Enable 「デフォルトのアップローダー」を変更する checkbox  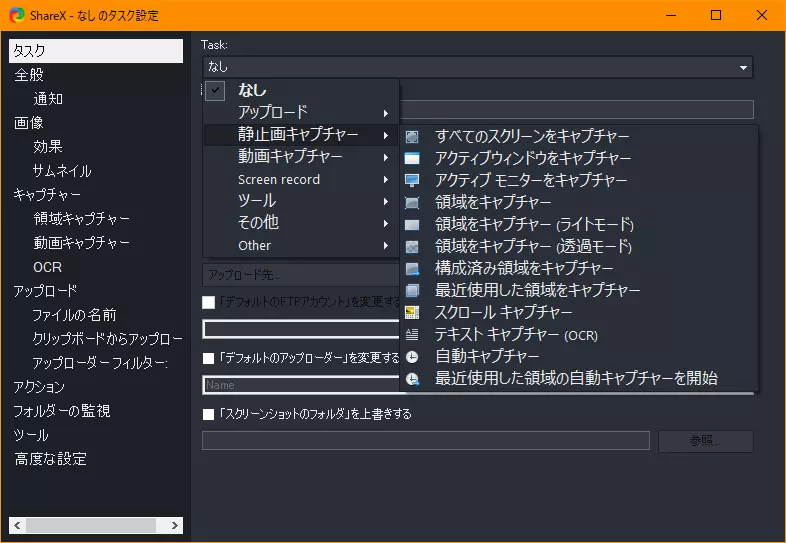(x=208, y=358)
